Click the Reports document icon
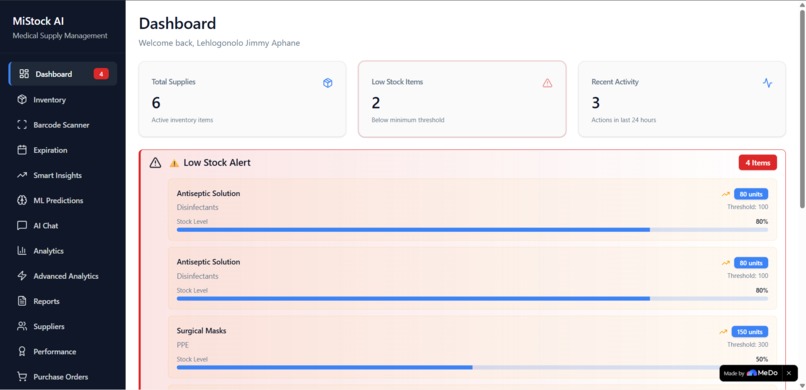The width and height of the screenshot is (806, 390). [22, 301]
